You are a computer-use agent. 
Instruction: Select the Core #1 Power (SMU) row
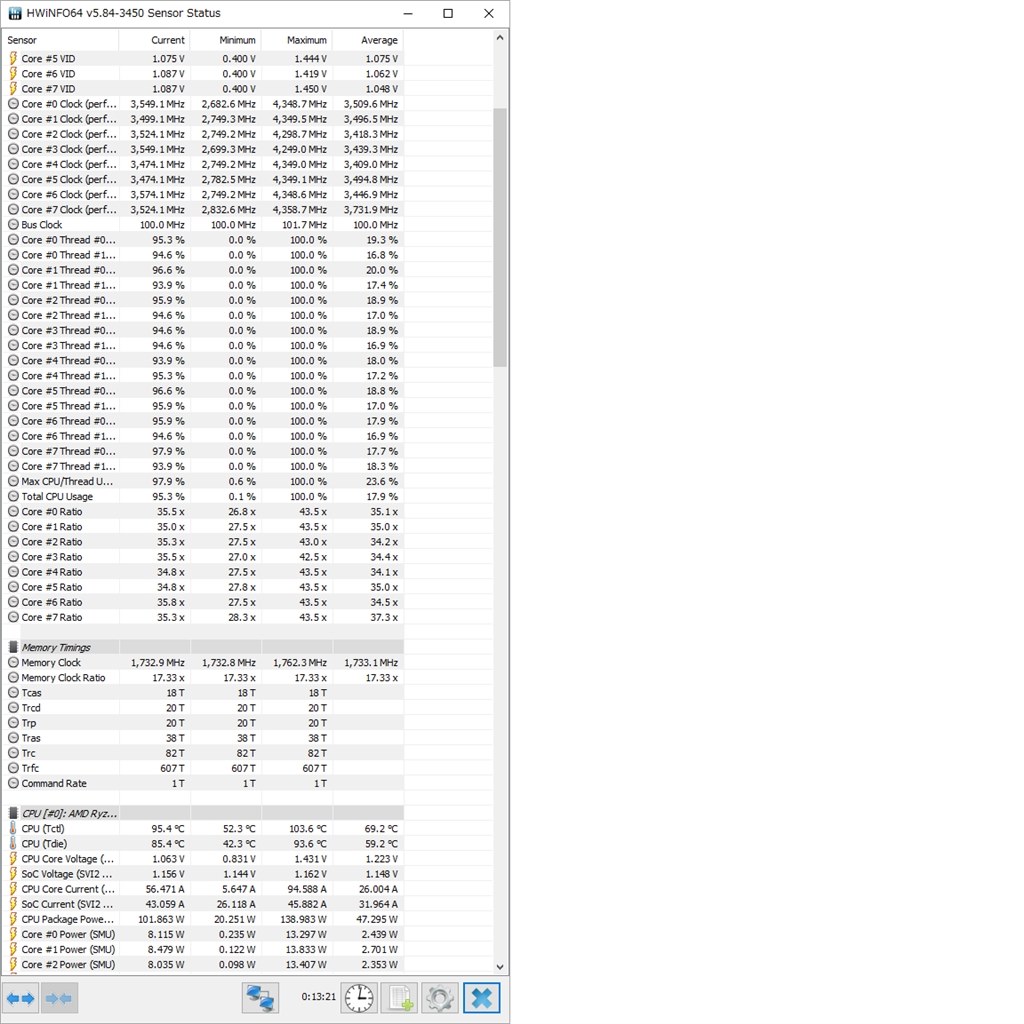202,949
